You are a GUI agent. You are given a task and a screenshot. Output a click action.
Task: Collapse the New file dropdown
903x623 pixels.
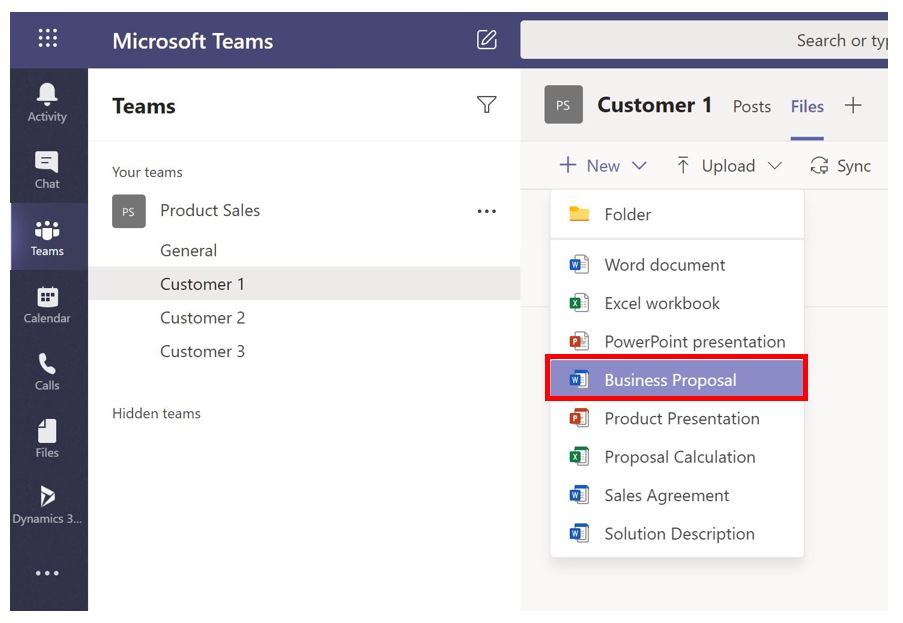pyautogui.click(x=603, y=166)
